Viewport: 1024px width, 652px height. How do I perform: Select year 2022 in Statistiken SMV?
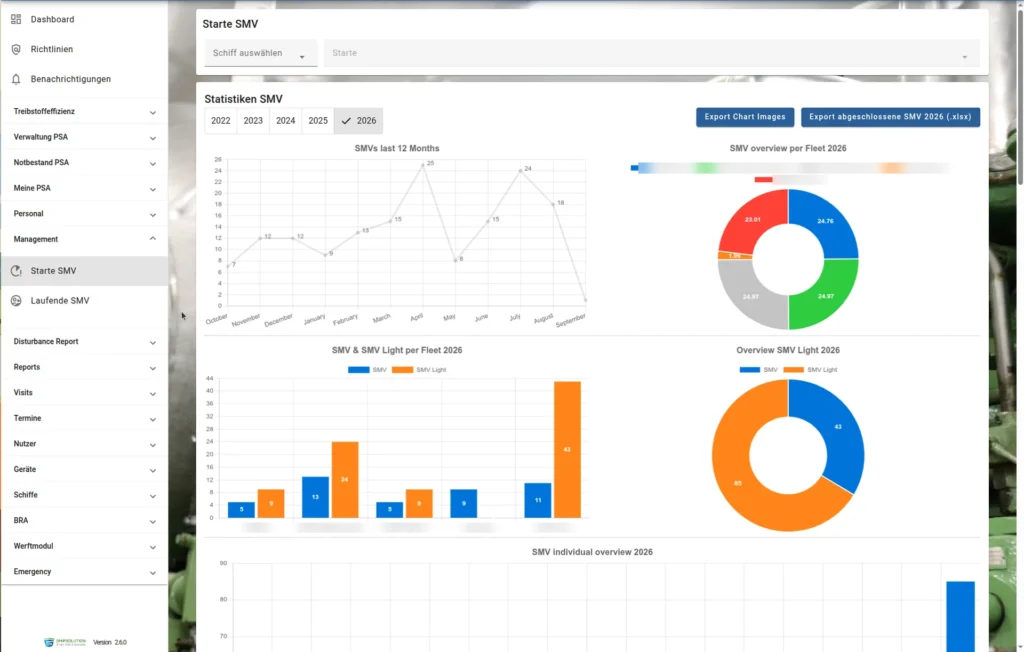click(x=221, y=121)
